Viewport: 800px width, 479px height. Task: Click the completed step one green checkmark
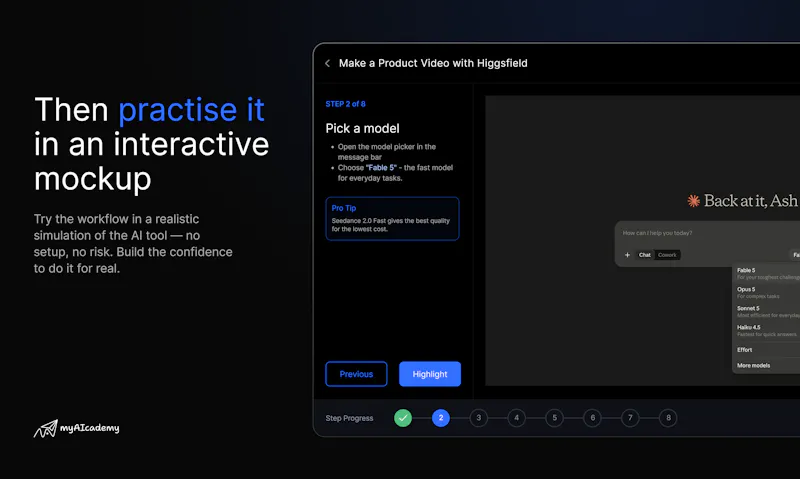tap(403, 418)
